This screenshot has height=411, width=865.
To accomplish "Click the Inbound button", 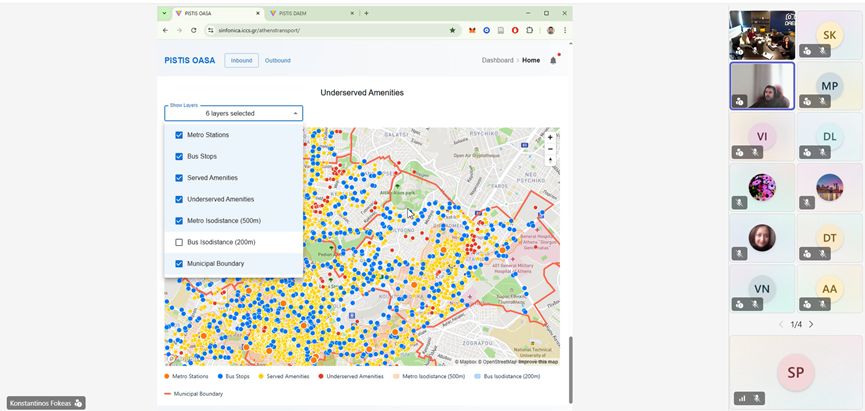I will click(x=241, y=60).
